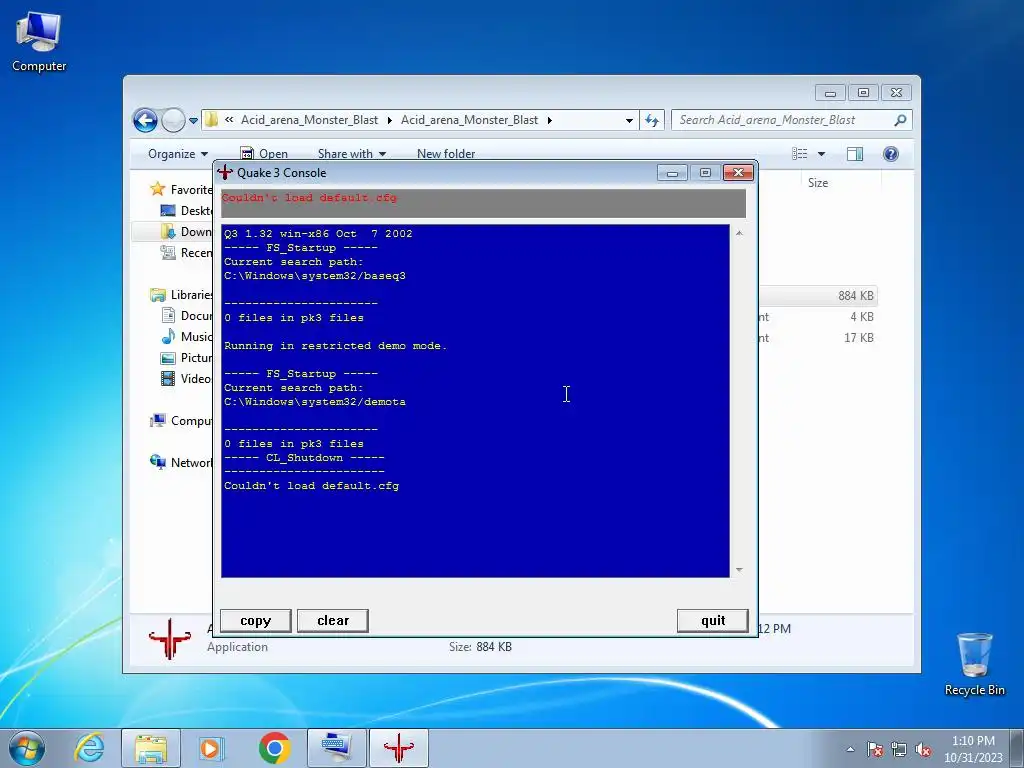Change the view icon in Explorer
This screenshot has height=768, width=1024.
click(800, 154)
